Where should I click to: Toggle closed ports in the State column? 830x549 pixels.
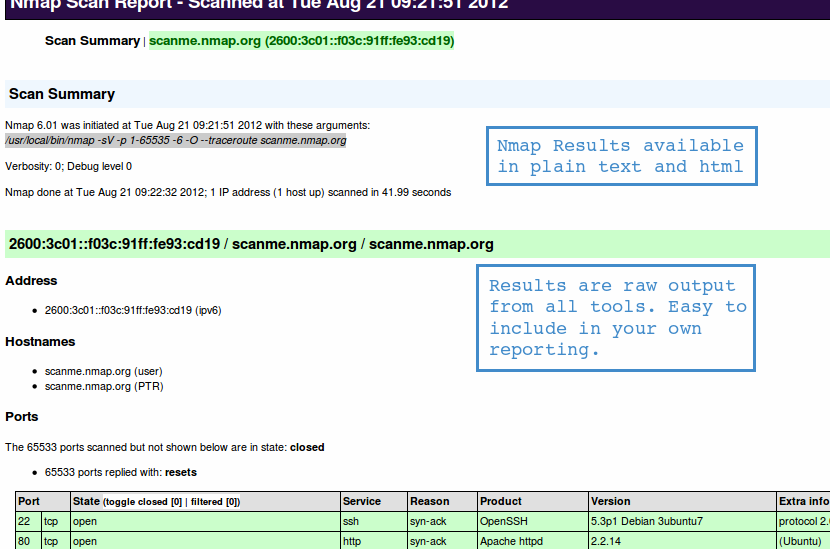142,502
